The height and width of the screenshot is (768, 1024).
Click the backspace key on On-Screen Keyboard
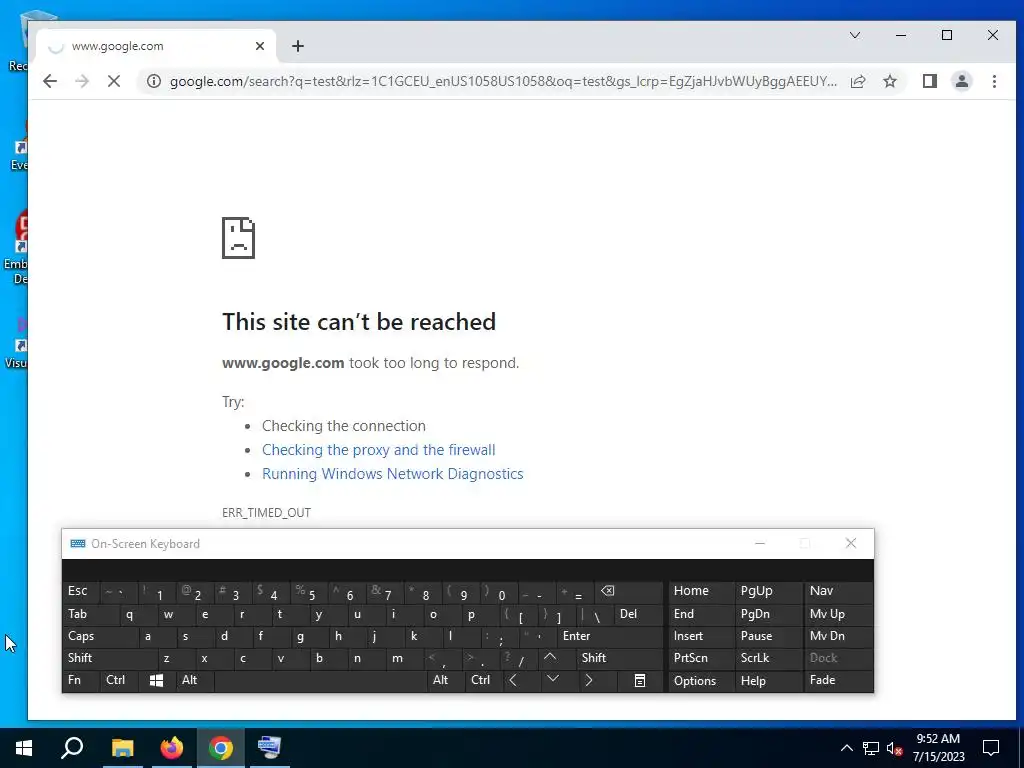coord(628,591)
